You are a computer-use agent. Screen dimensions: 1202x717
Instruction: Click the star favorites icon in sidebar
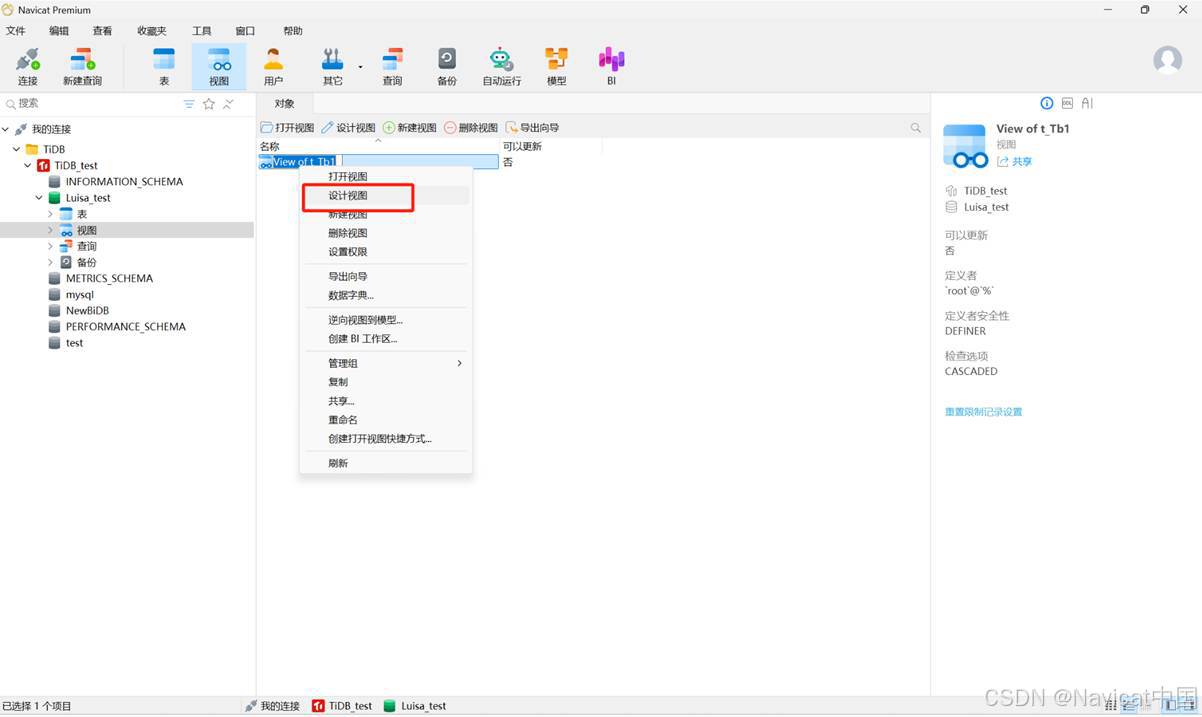(x=209, y=104)
